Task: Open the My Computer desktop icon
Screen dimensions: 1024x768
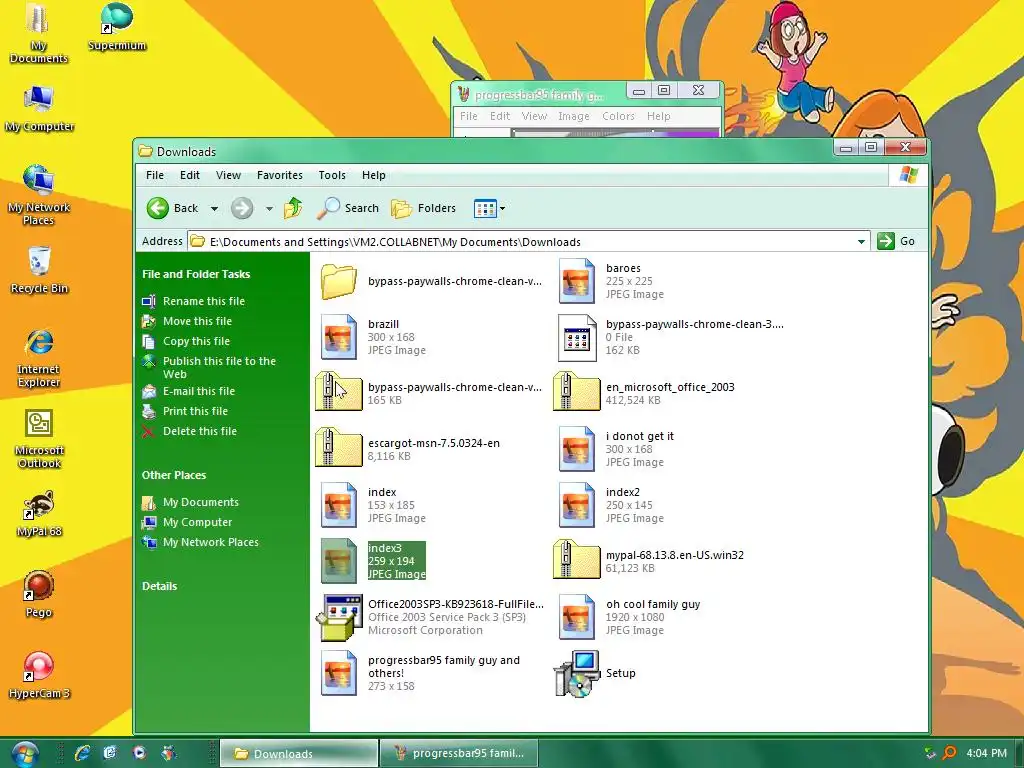Action: click(x=39, y=108)
